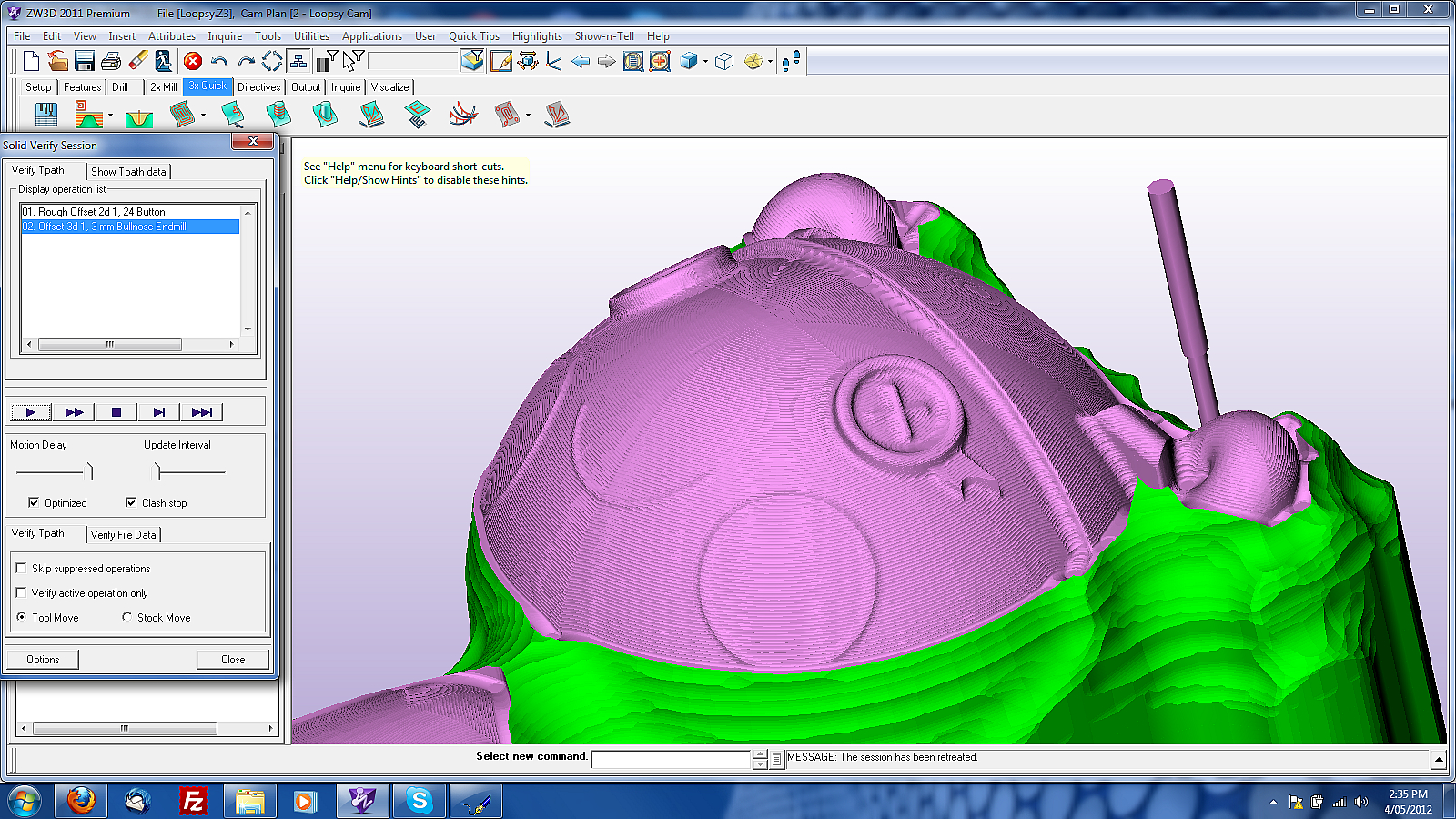Select the teal cylinder-on-surface operation icon
Viewport: 1456px width, 819px height.
tap(324, 115)
